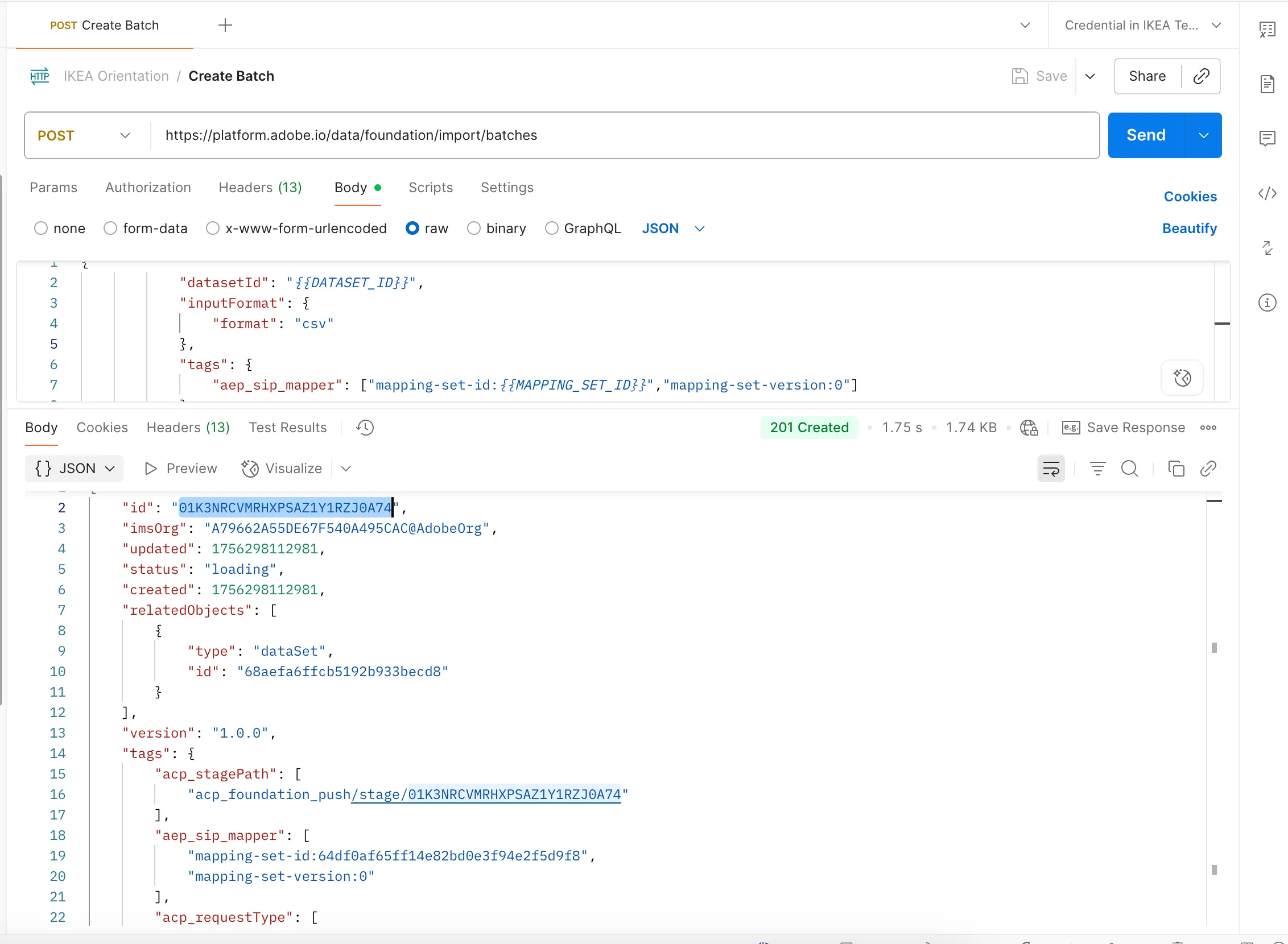This screenshot has height=944, width=1288.
Task: Select the none body type radio
Action: [x=40, y=228]
